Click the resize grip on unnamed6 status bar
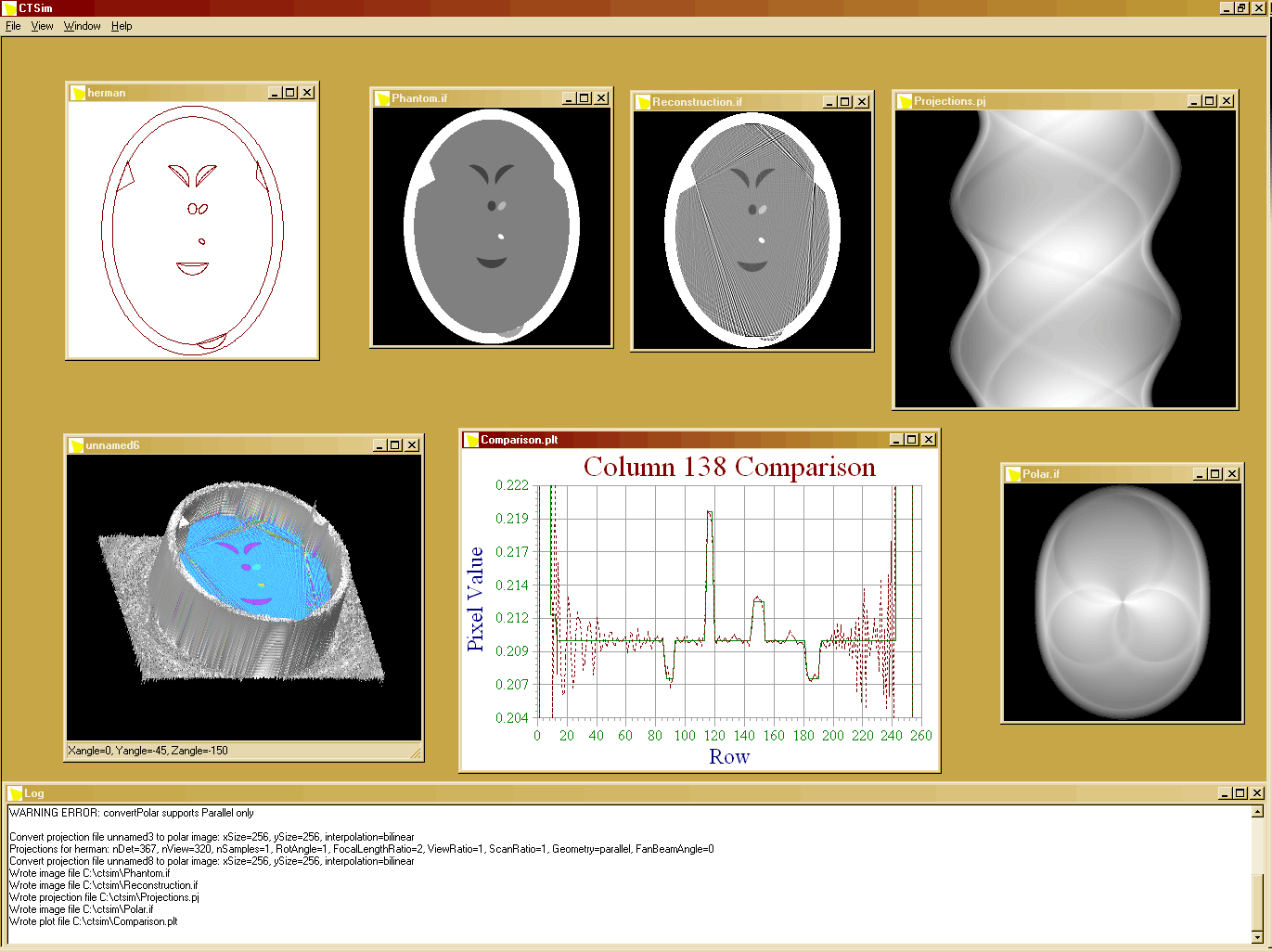The image size is (1272, 952). 415,753
